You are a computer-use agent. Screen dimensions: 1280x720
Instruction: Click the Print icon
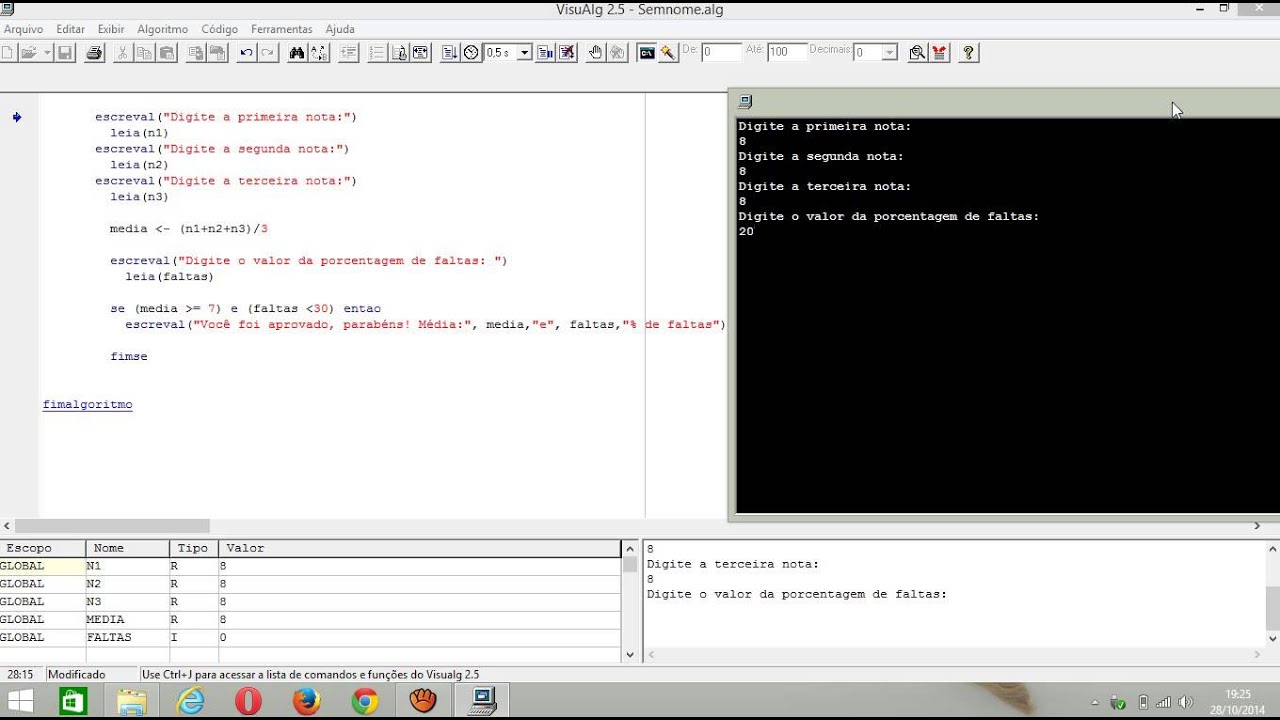coord(94,52)
